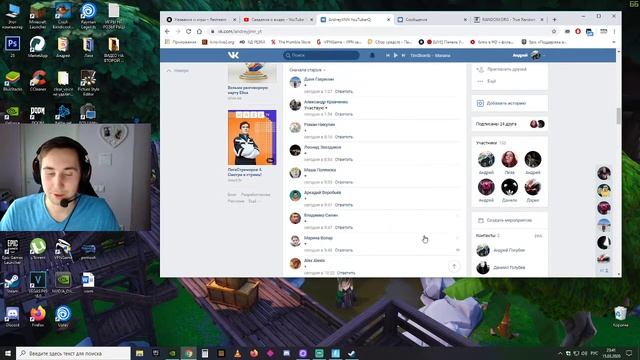The width and height of the screenshot is (640, 360).
Task: Open the comment sort order dropdown
Action: point(307,70)
